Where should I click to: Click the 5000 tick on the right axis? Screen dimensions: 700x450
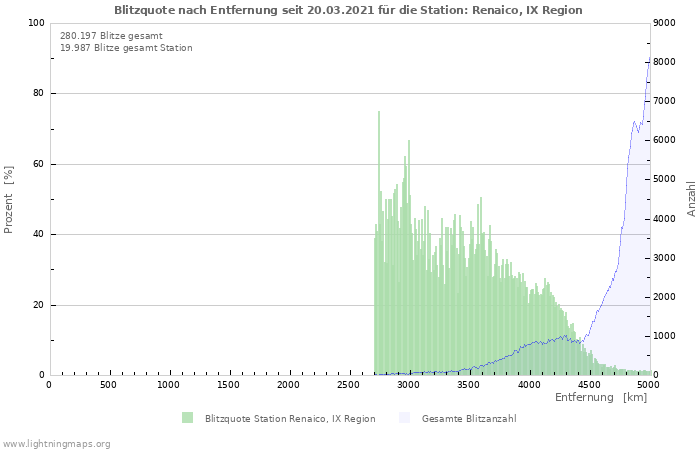pos(667,180)
